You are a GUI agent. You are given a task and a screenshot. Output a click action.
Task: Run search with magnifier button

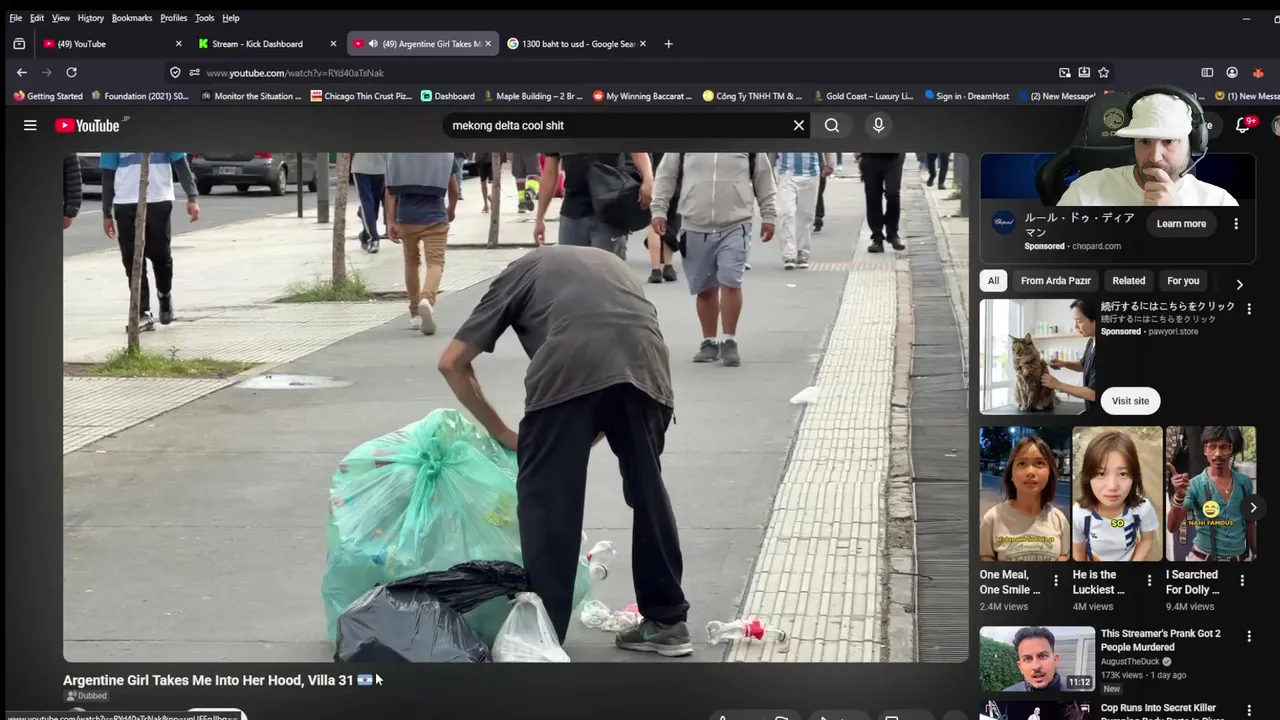(832, 125)
